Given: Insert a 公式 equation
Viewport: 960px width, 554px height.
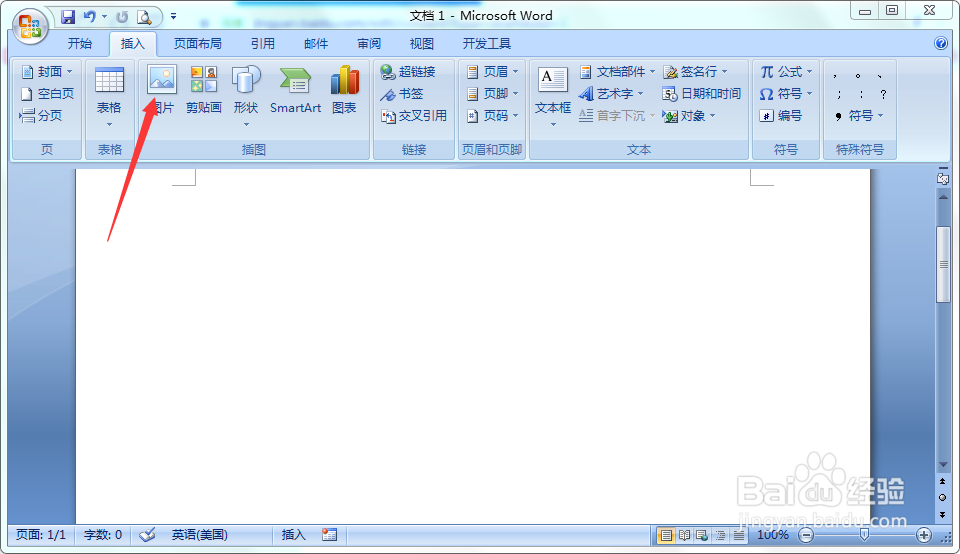Looking at the screenshot, I should coord(786,72).
